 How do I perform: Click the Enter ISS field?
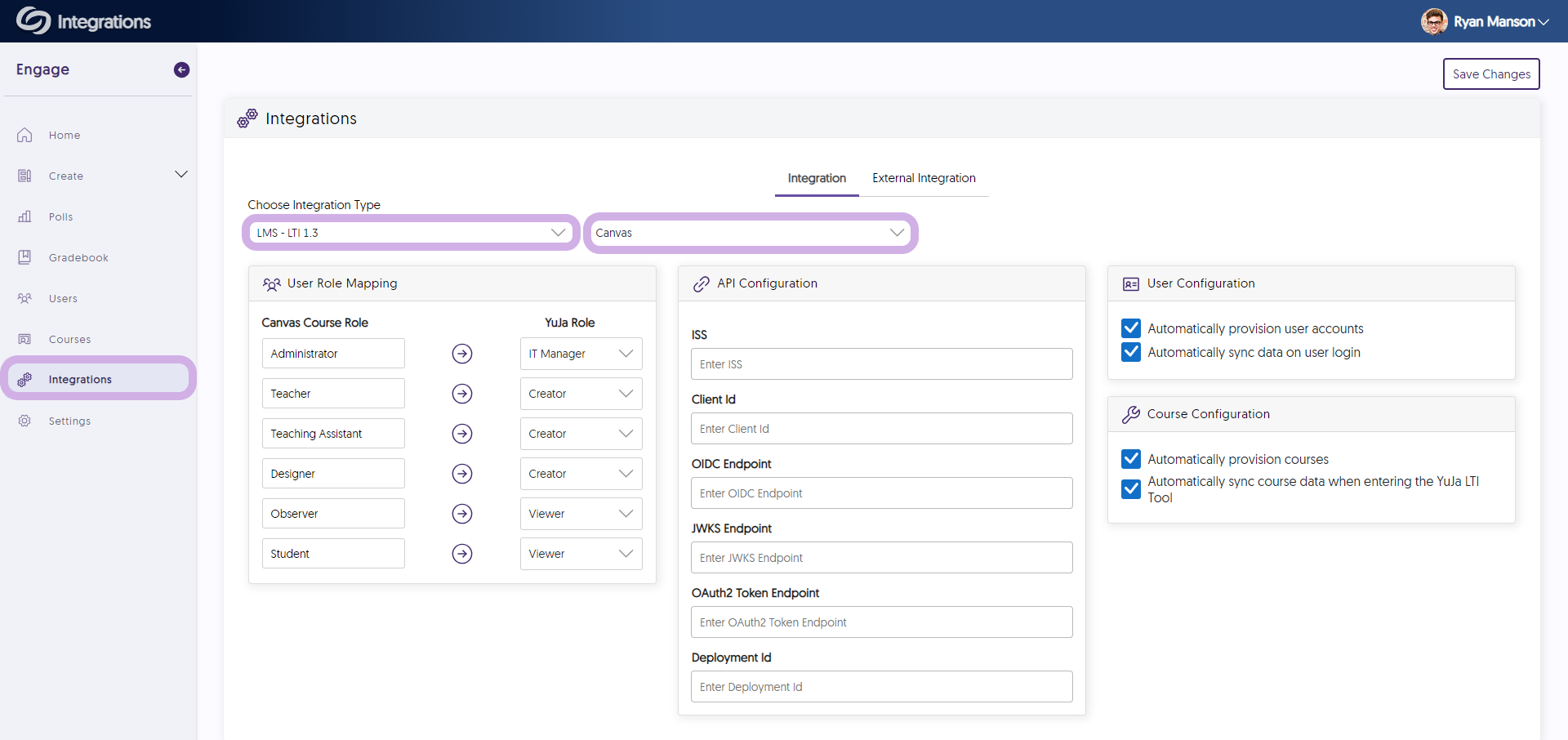pos(882,364)
